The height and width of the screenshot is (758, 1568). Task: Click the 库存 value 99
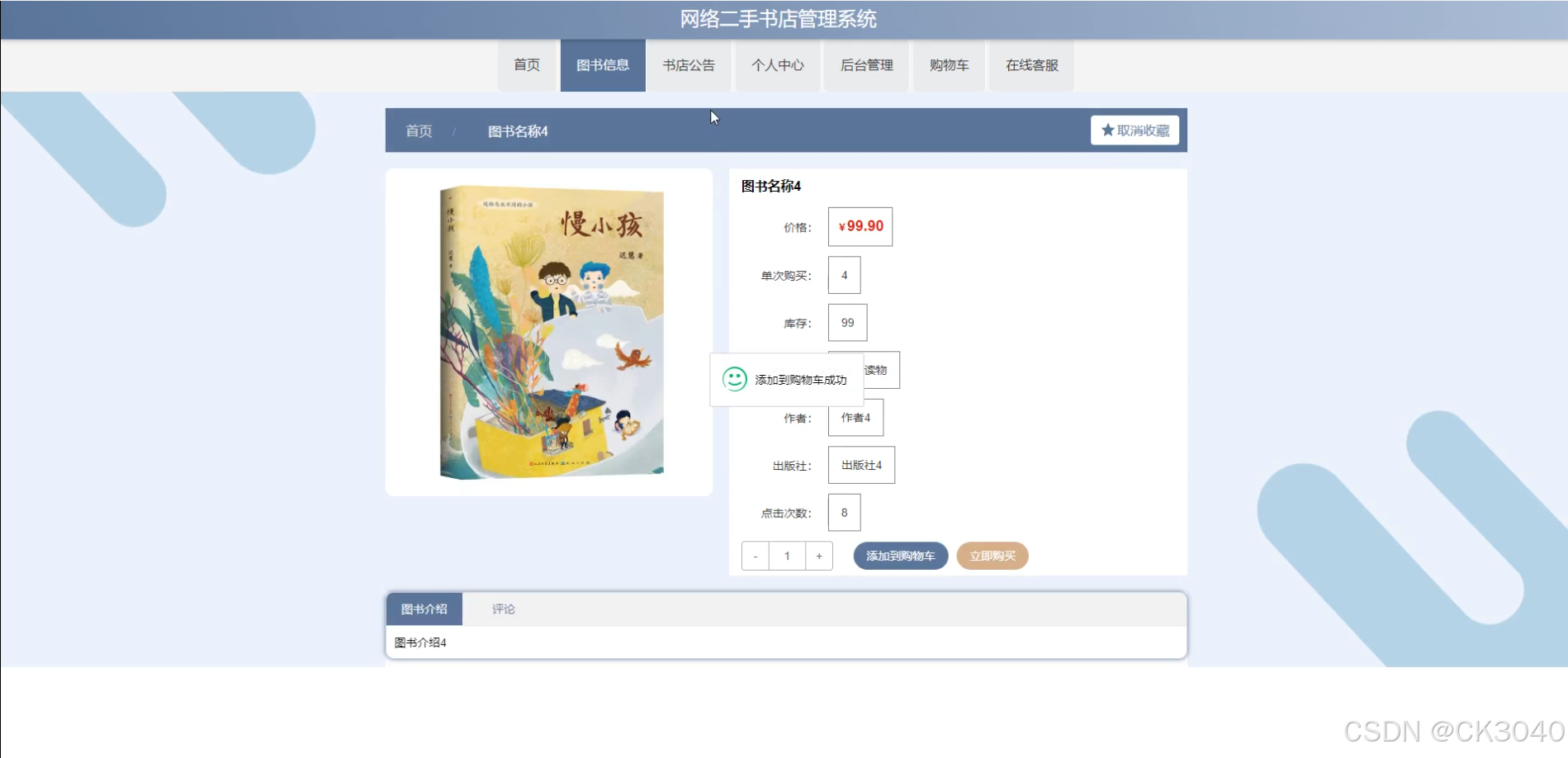pyautogui.click(x=847, y=322)
